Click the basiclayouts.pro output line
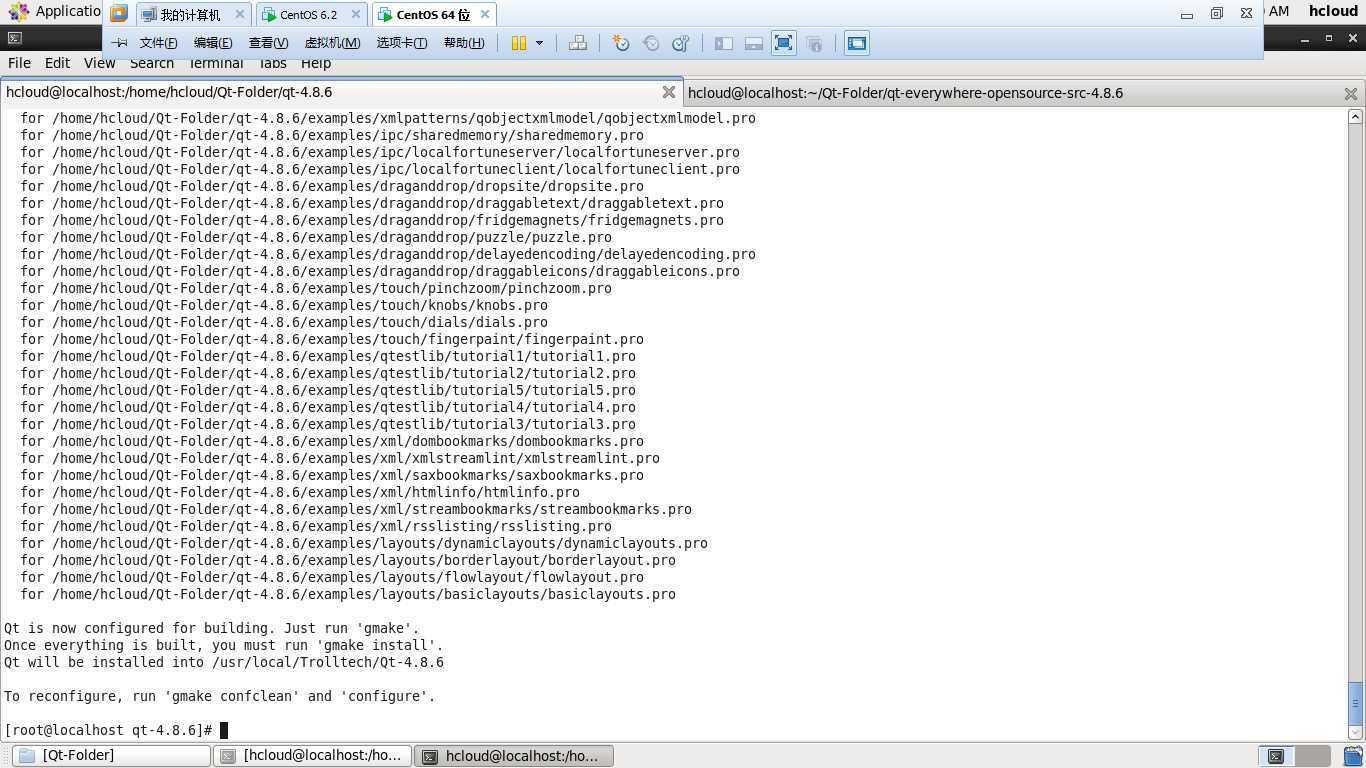Viewport: 1366px width, 768px height. [x=348, y=594]
